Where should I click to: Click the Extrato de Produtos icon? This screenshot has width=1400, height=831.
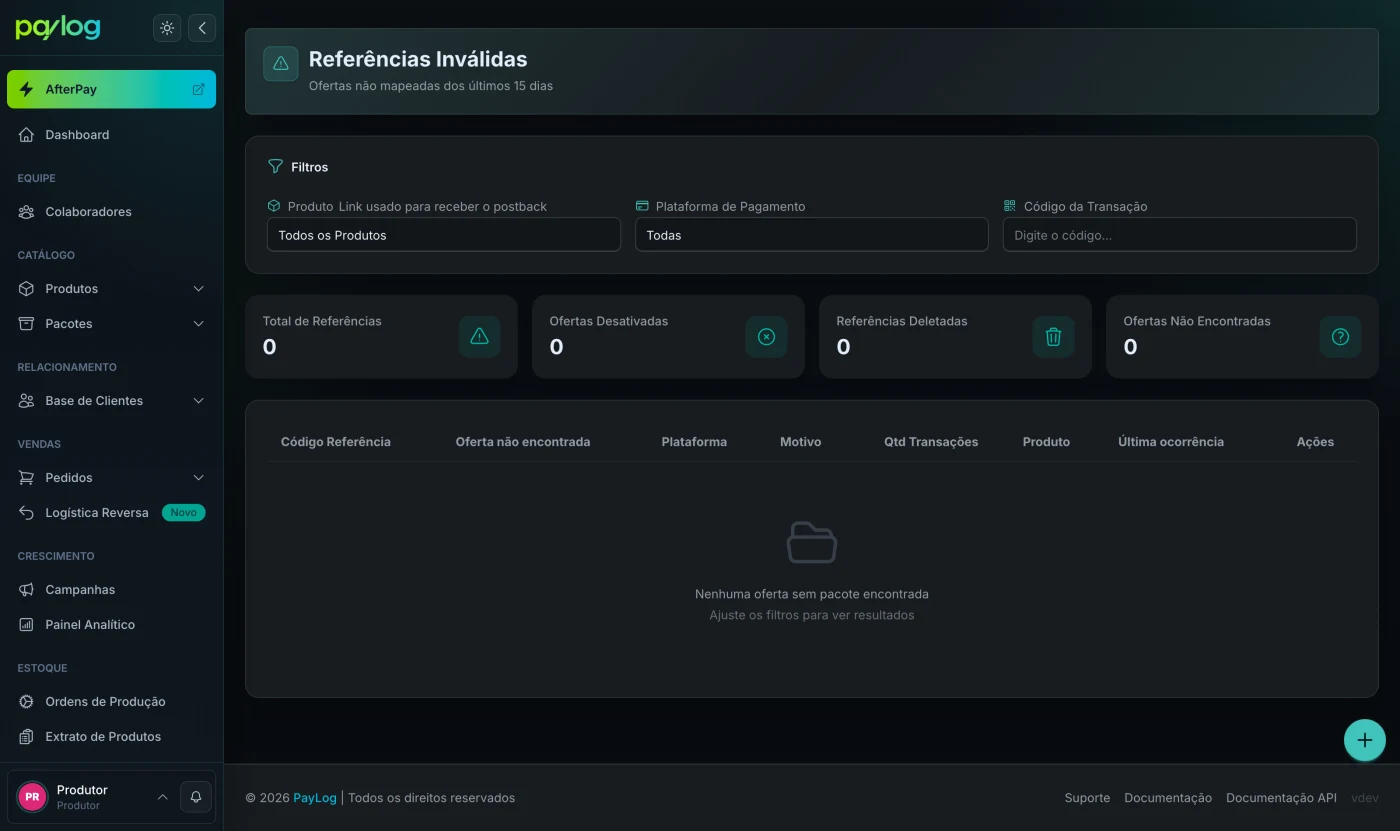(x=26, y=737)
